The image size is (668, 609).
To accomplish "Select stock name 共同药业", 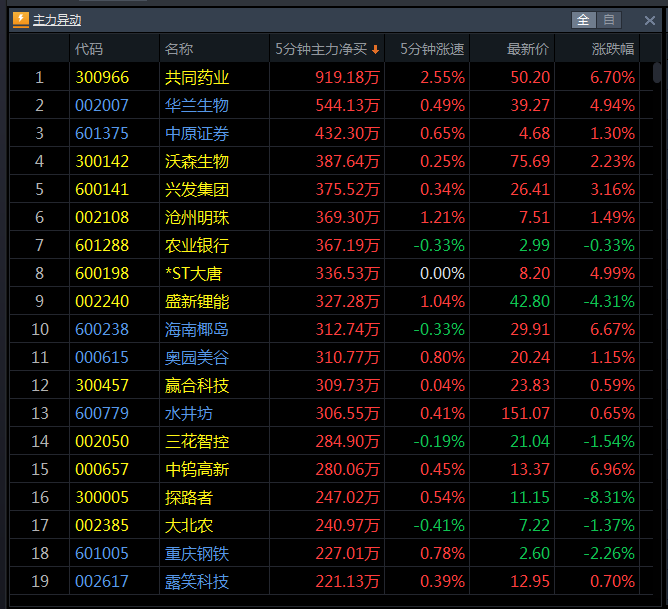I will tap(197, 78).
